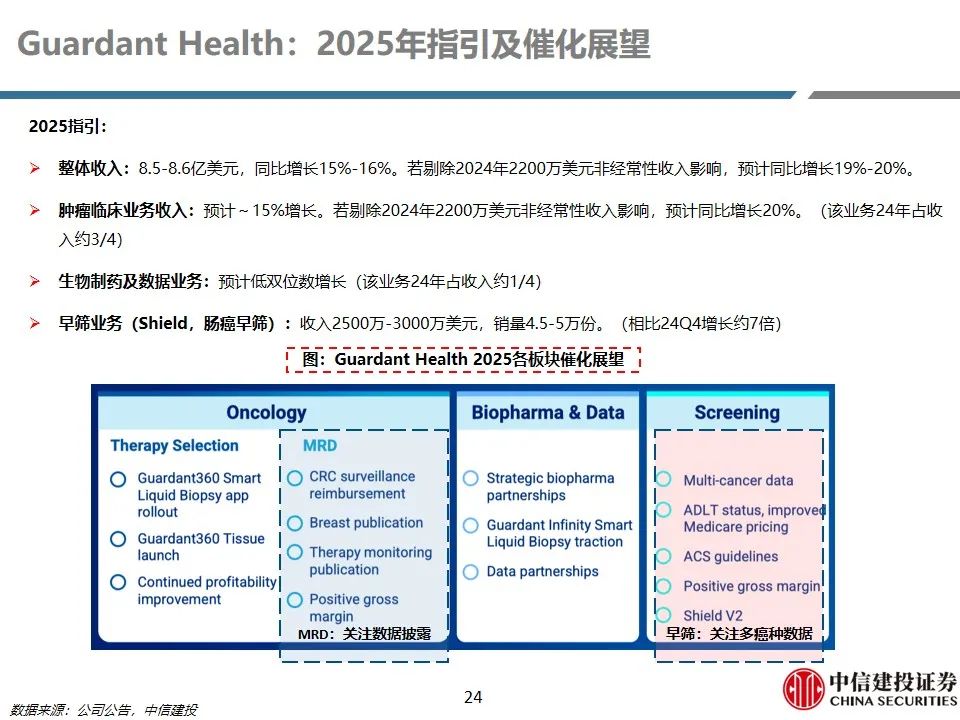The width and height of the screenshot is (960, 720).
Task: Click the text 8.5-8.6亿美元
Action: (189, 168)
